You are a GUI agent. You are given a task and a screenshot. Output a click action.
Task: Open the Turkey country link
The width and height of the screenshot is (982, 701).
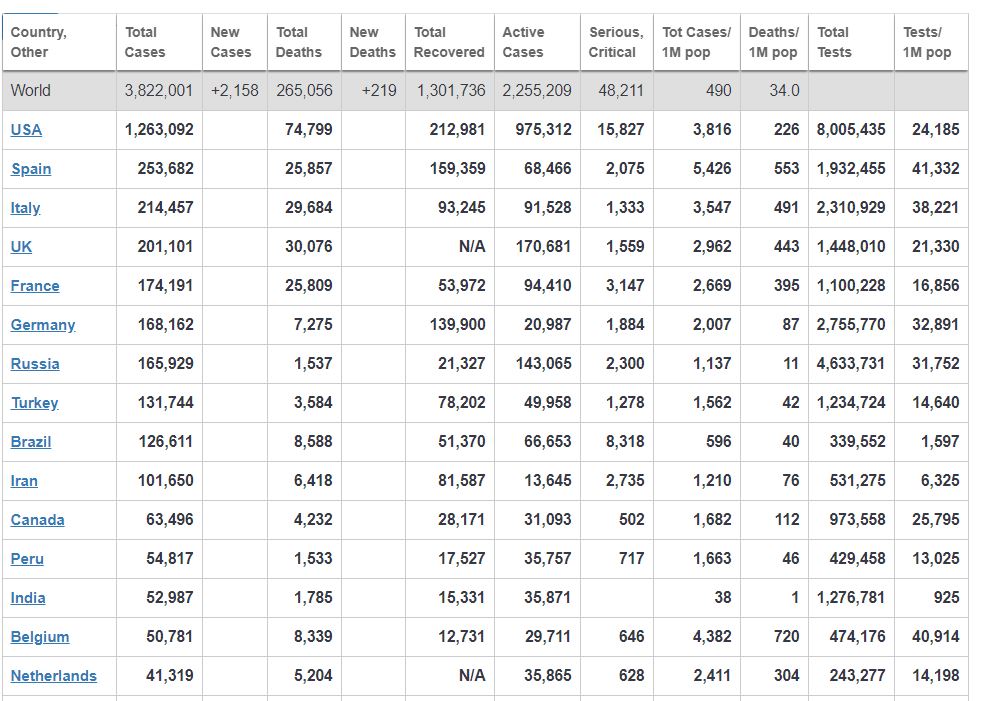[34, 403]
